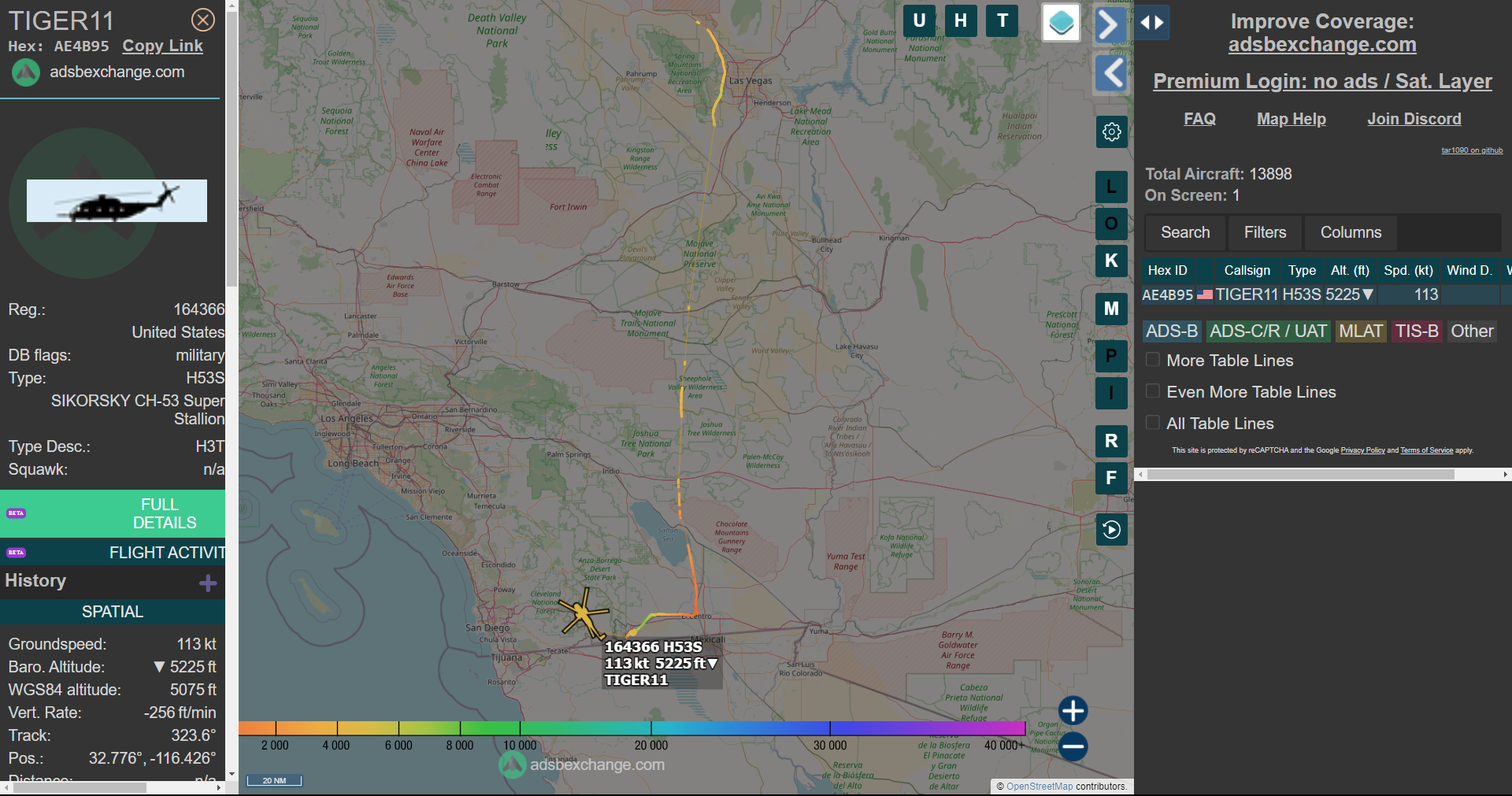
Task: Open the Search tab
Action: click(1185, 232)
